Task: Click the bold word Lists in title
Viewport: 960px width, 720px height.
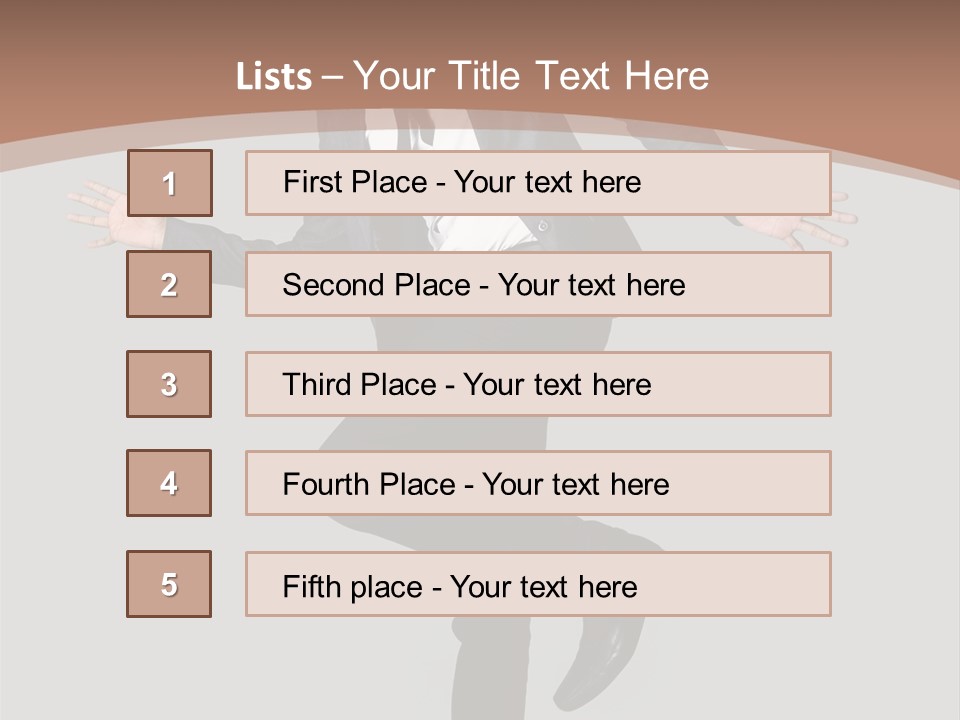Action: [274, 77]
